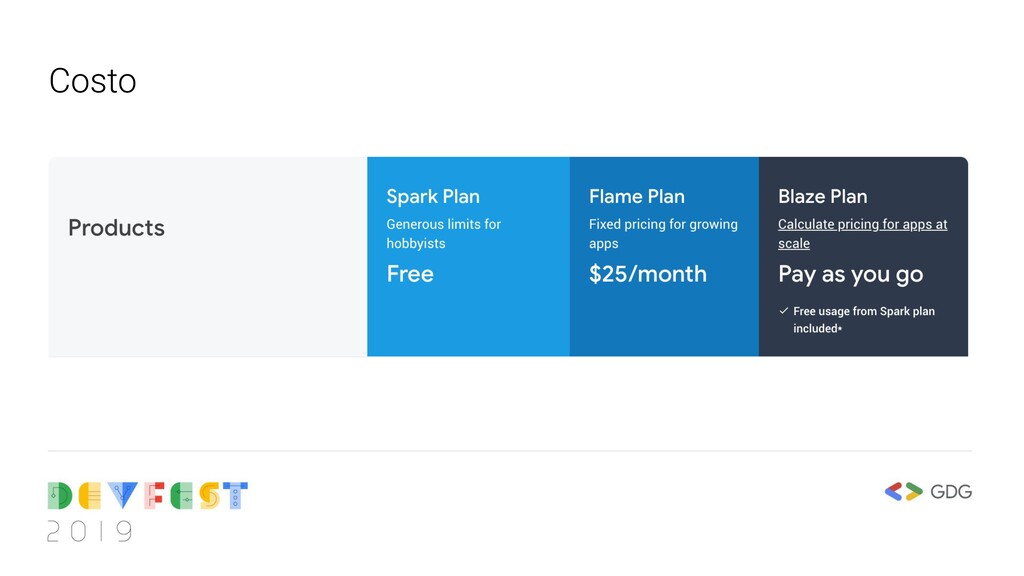Click the Costo slide title

click(92, 81)
